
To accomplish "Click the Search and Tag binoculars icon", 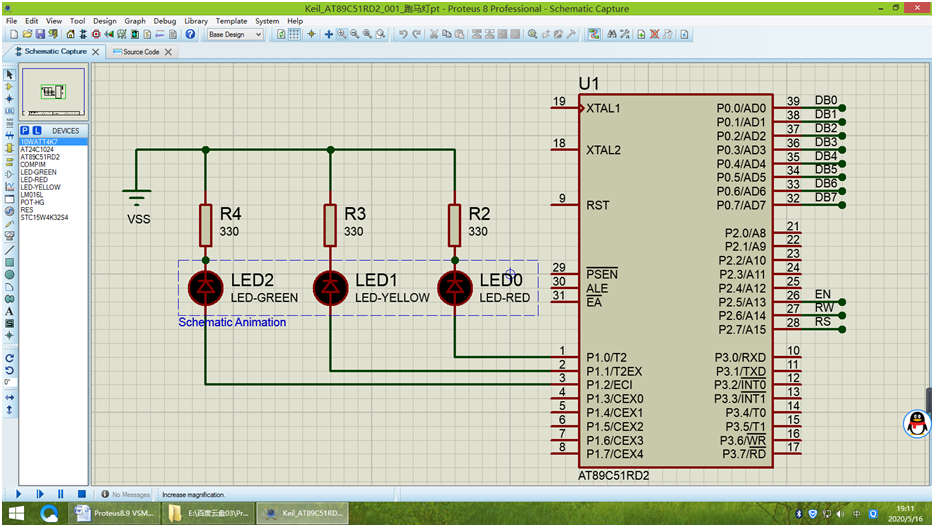I will coord(612,35).
